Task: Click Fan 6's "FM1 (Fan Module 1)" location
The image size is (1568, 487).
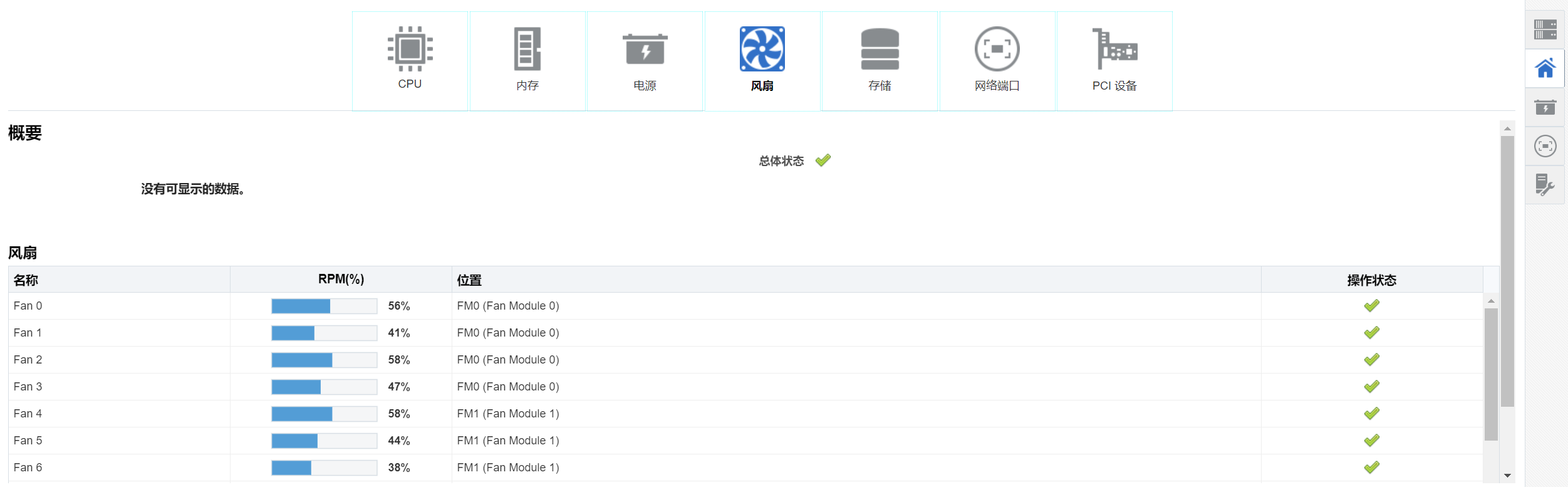Action: tap(508, 468)
